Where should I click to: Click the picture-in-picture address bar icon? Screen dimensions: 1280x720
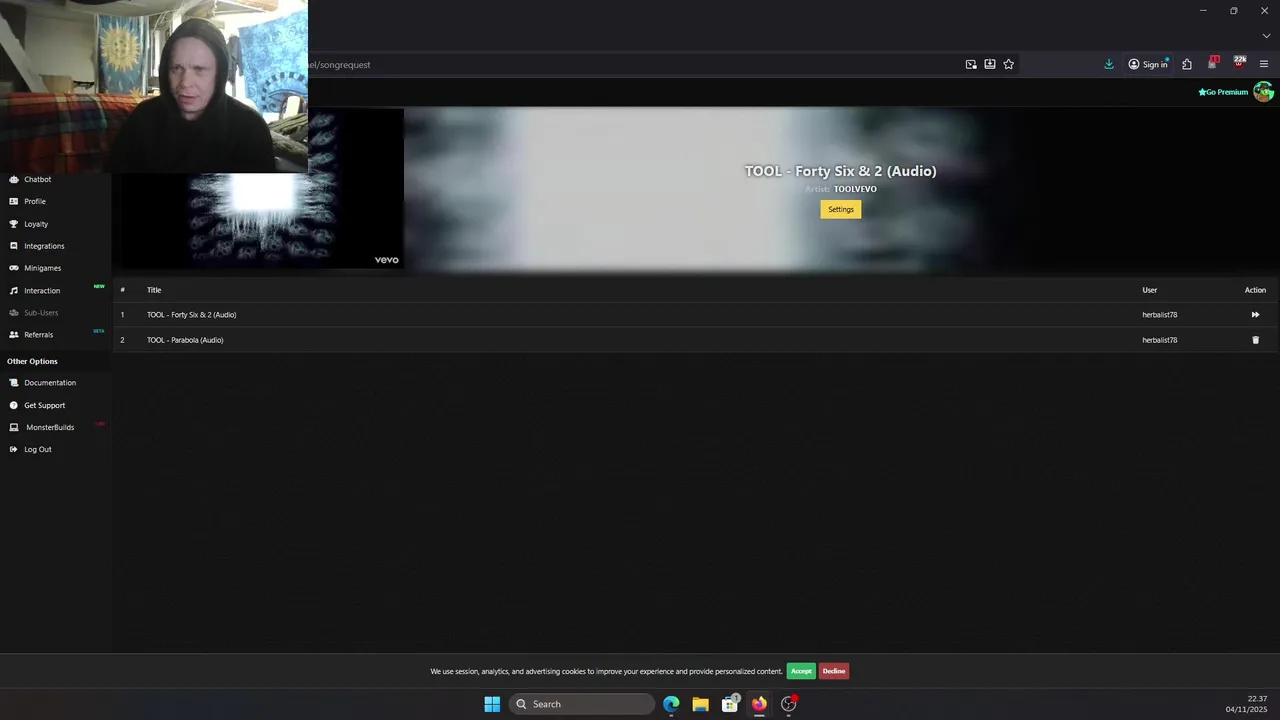(971, 64)
